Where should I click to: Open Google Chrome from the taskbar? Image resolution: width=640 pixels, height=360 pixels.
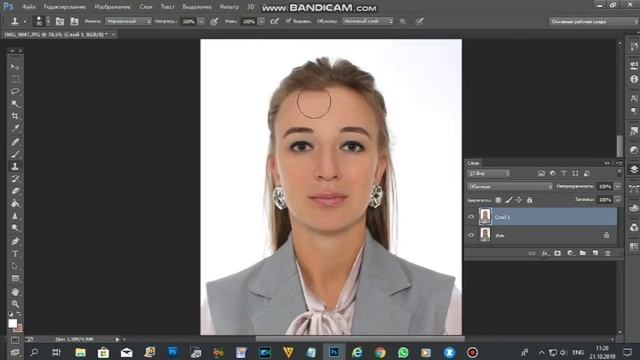coord(380,352)
